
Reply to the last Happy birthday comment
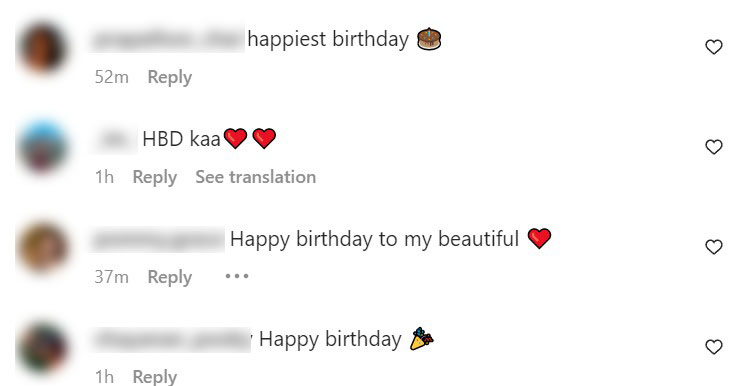155,377
